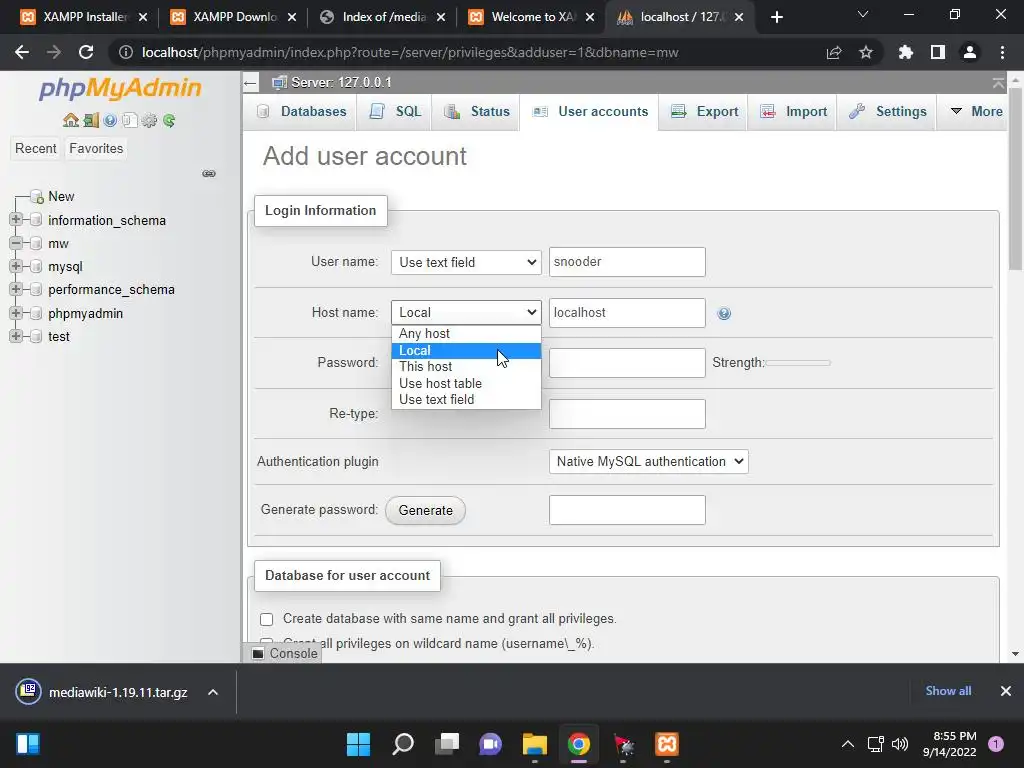This screenshot has height=768, width=1024.
Task: Open the Console bar
Action: coord(285,654)
